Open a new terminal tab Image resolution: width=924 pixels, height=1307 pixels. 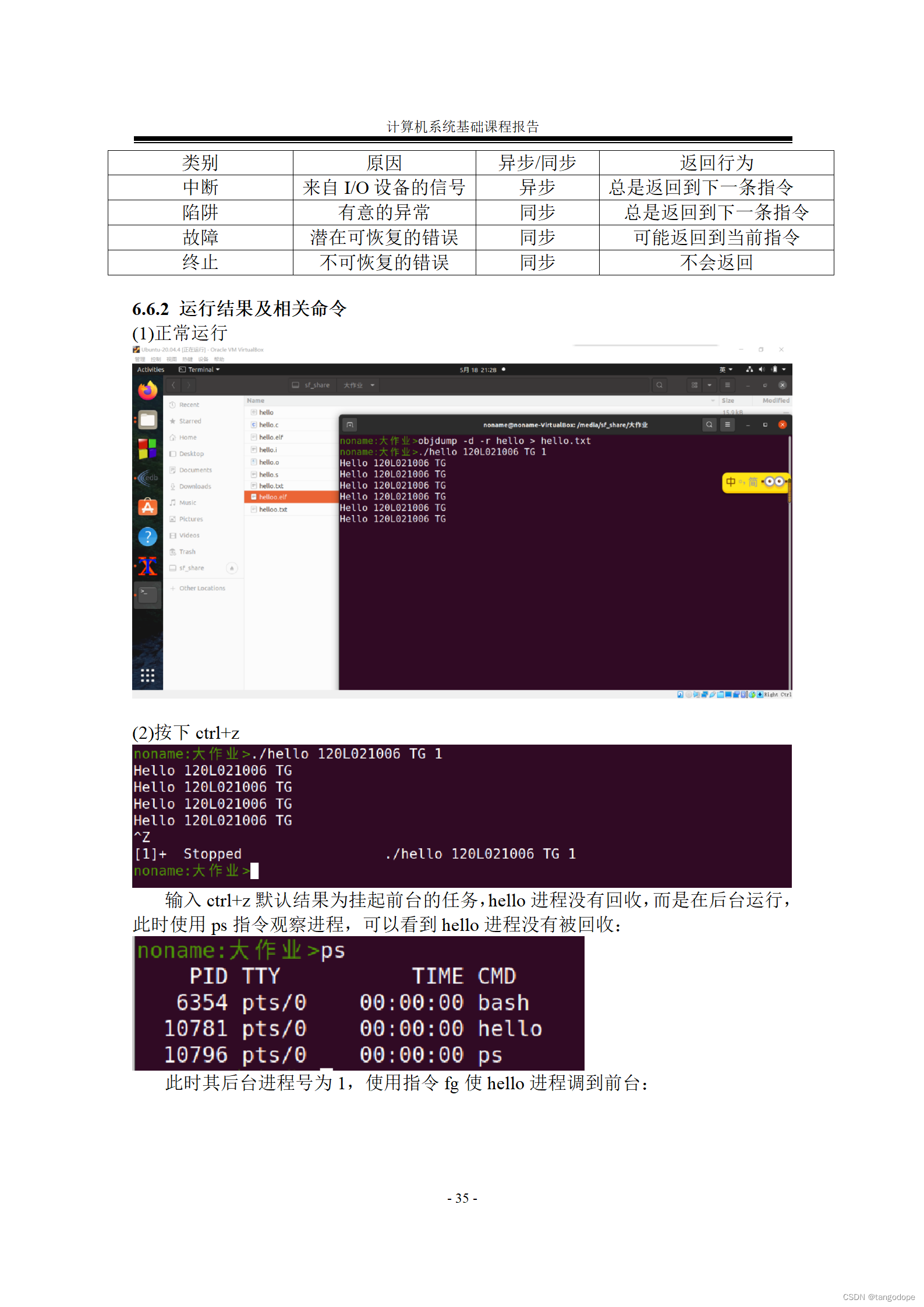[349, 424]
